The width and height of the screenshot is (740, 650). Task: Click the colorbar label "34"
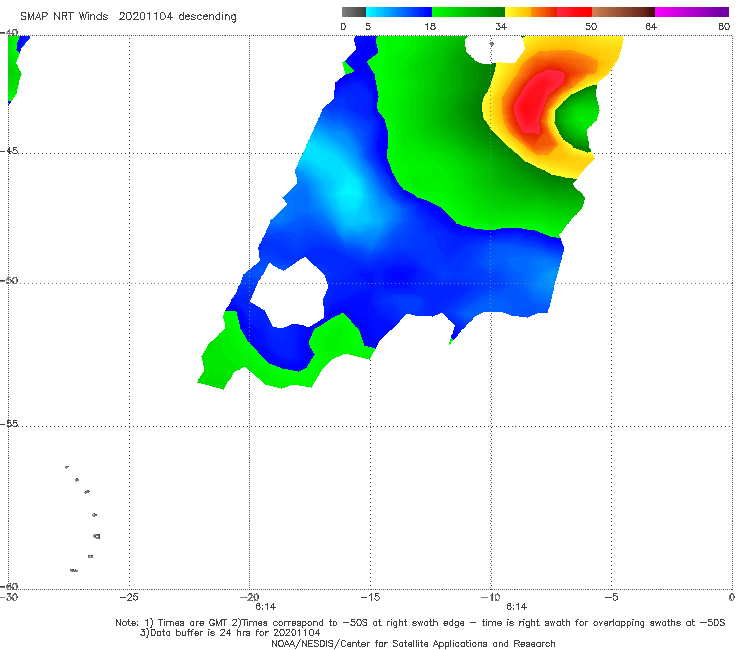click(x=501, y=27)
